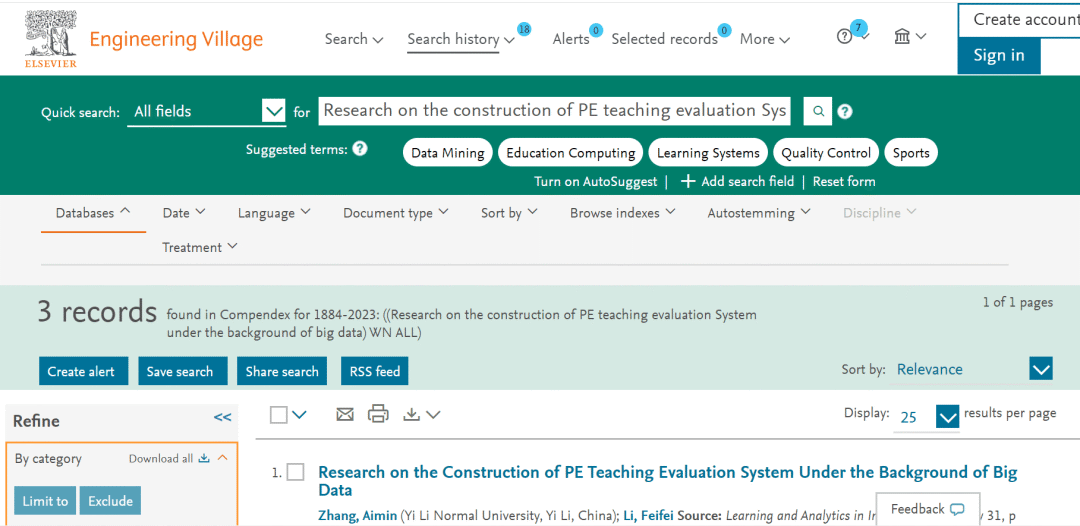Screen dimensions: 1080x526
Task: Click the RSS feed button
Action: (375, 372)
